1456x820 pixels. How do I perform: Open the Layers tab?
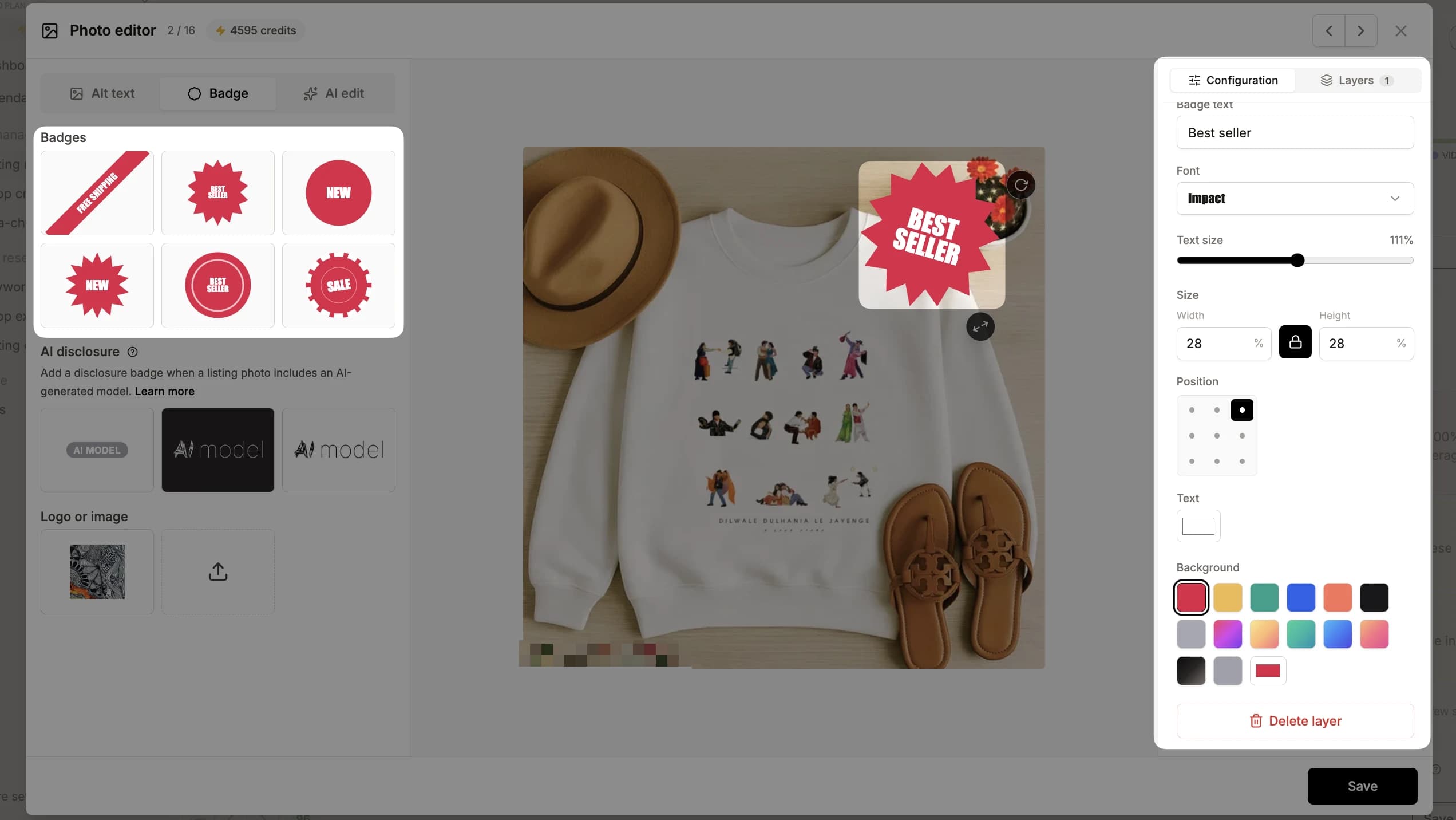point(1356,80)
